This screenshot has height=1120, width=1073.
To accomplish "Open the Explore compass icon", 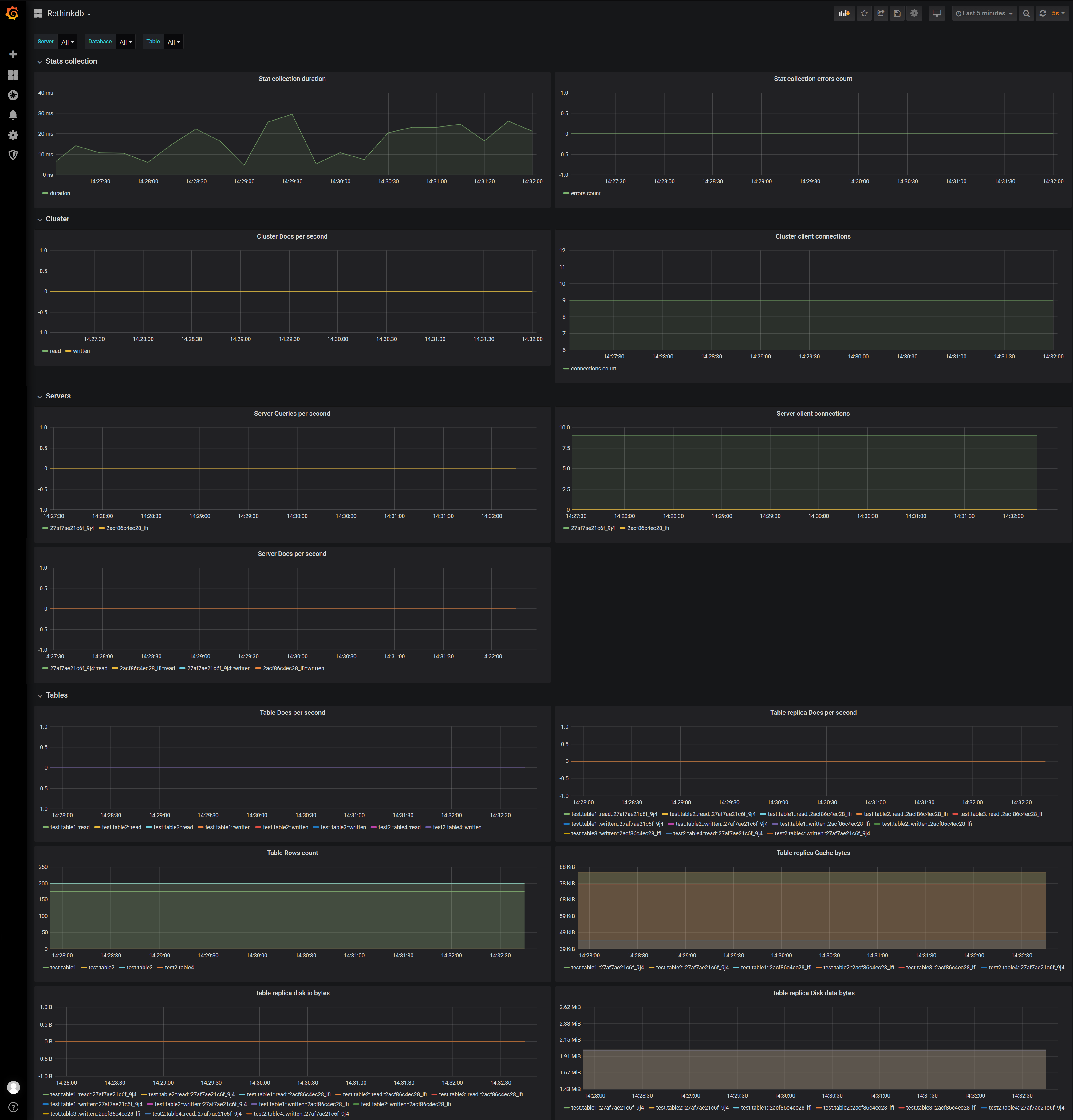I will (x=13, y=95).
